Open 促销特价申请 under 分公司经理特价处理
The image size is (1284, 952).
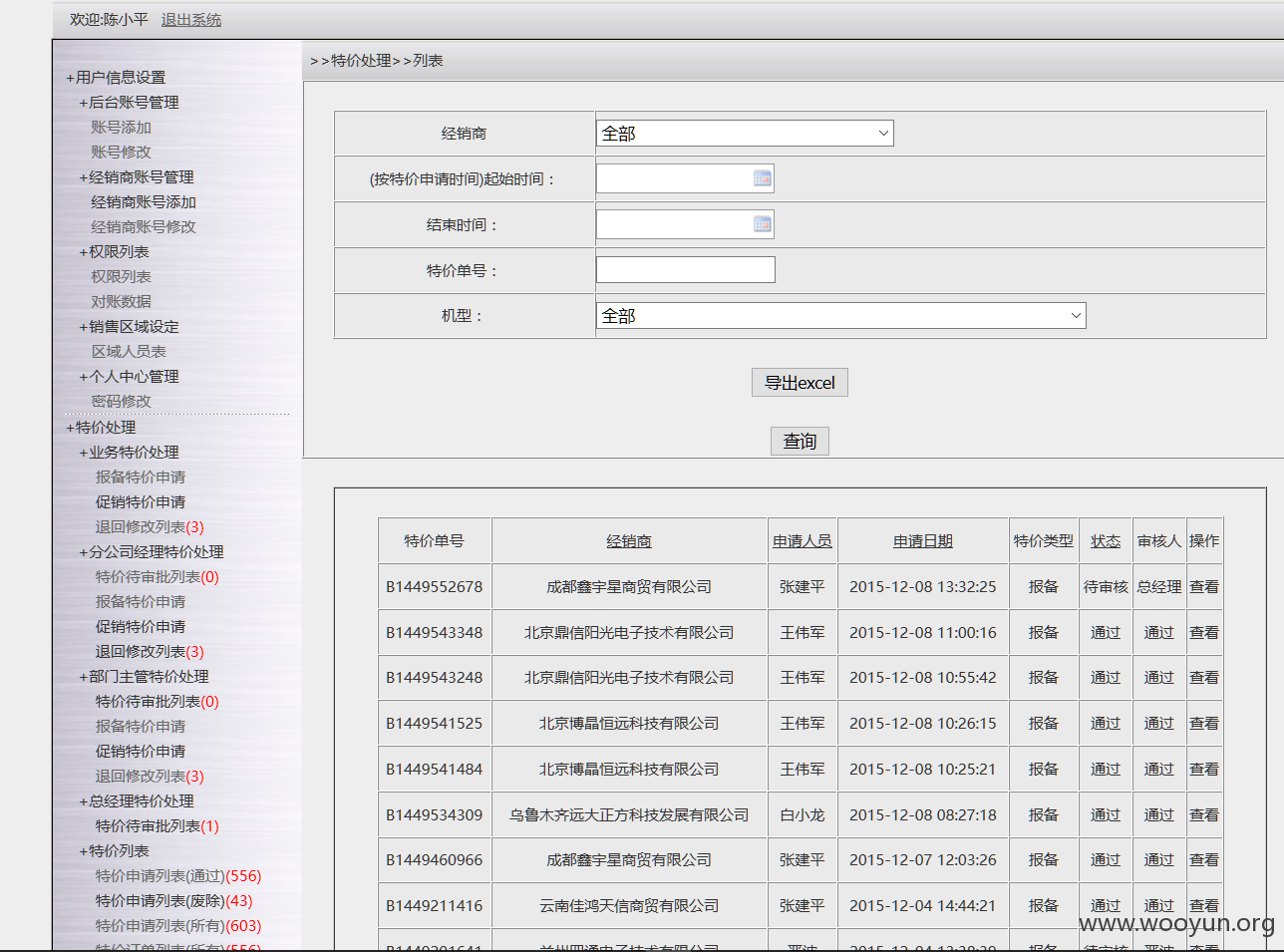pos(141,626)
